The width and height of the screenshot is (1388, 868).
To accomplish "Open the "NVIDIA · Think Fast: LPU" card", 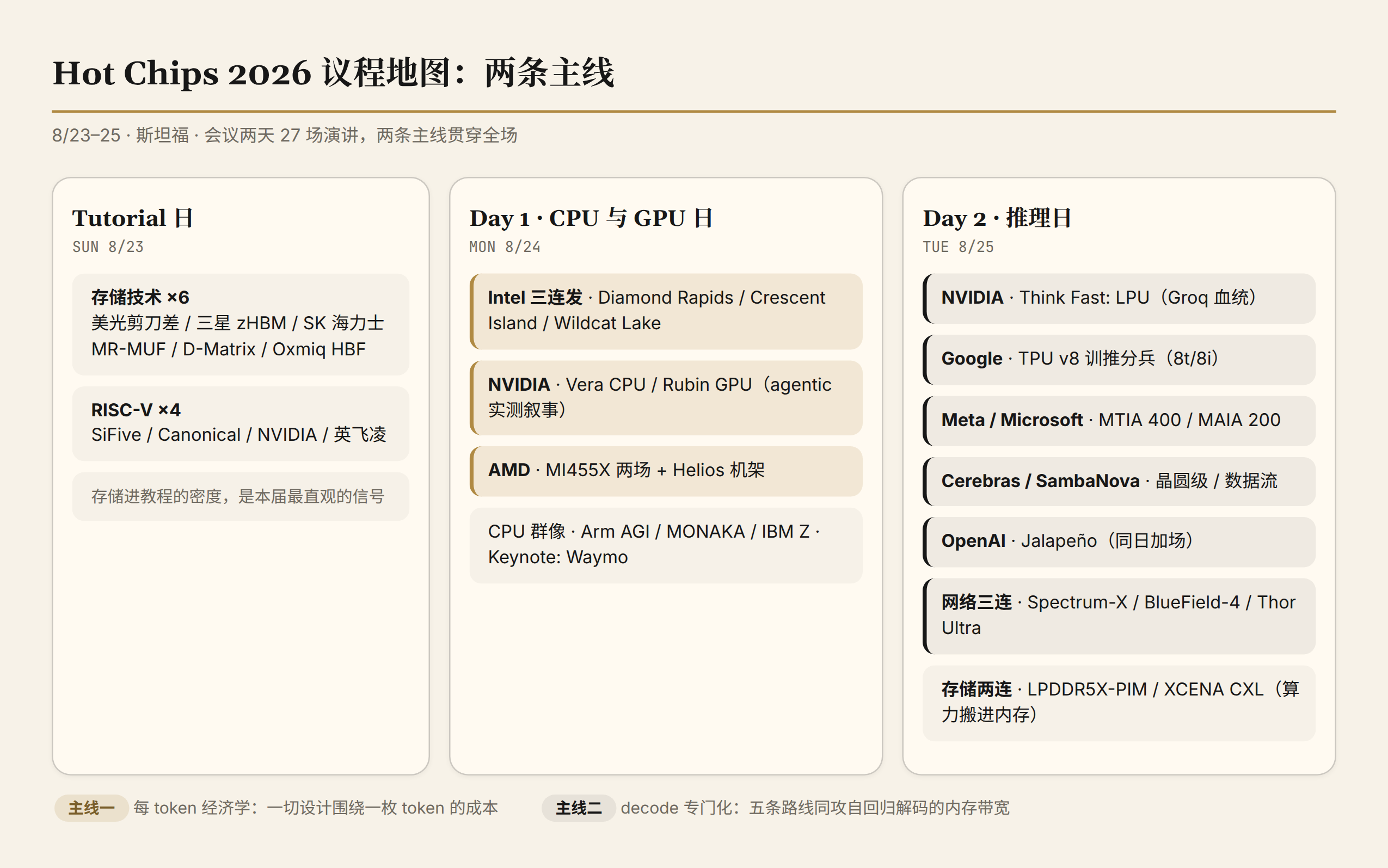I will [1119, 299].
